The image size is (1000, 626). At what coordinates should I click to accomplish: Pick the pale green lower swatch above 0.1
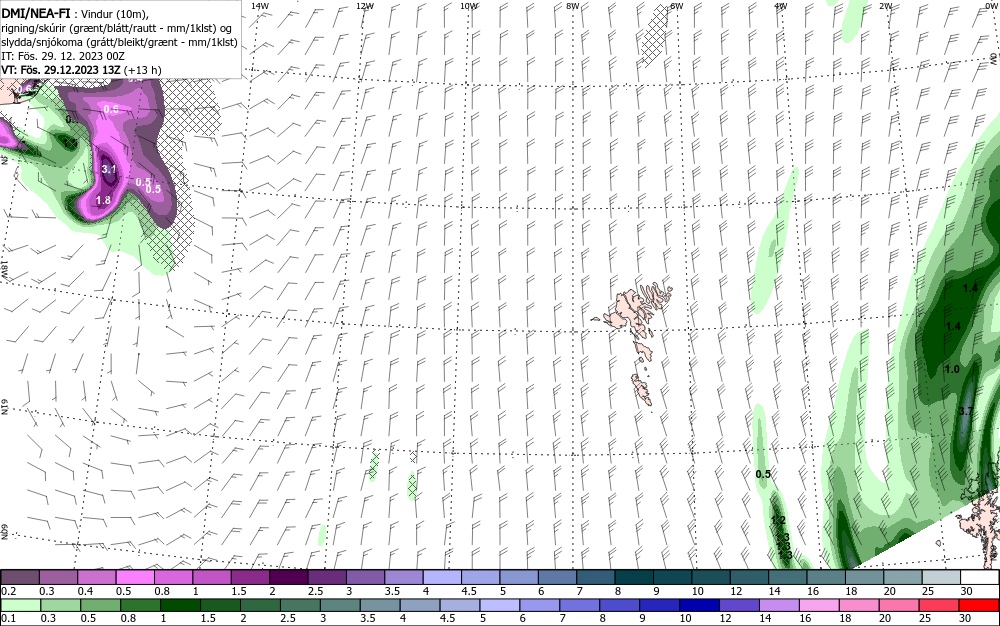[x=20, y=605]
